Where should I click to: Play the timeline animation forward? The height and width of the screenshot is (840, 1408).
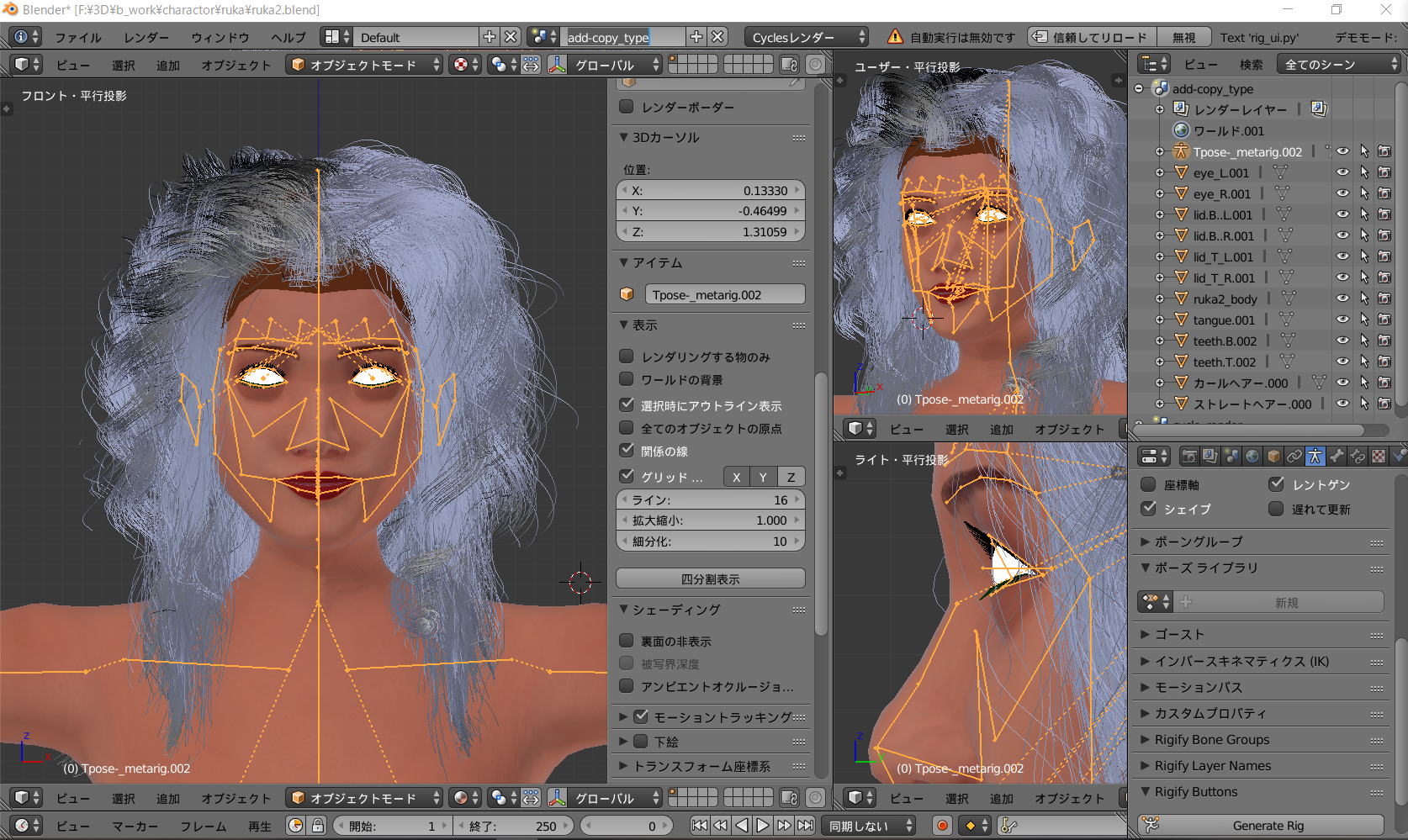tap(763, 826)
